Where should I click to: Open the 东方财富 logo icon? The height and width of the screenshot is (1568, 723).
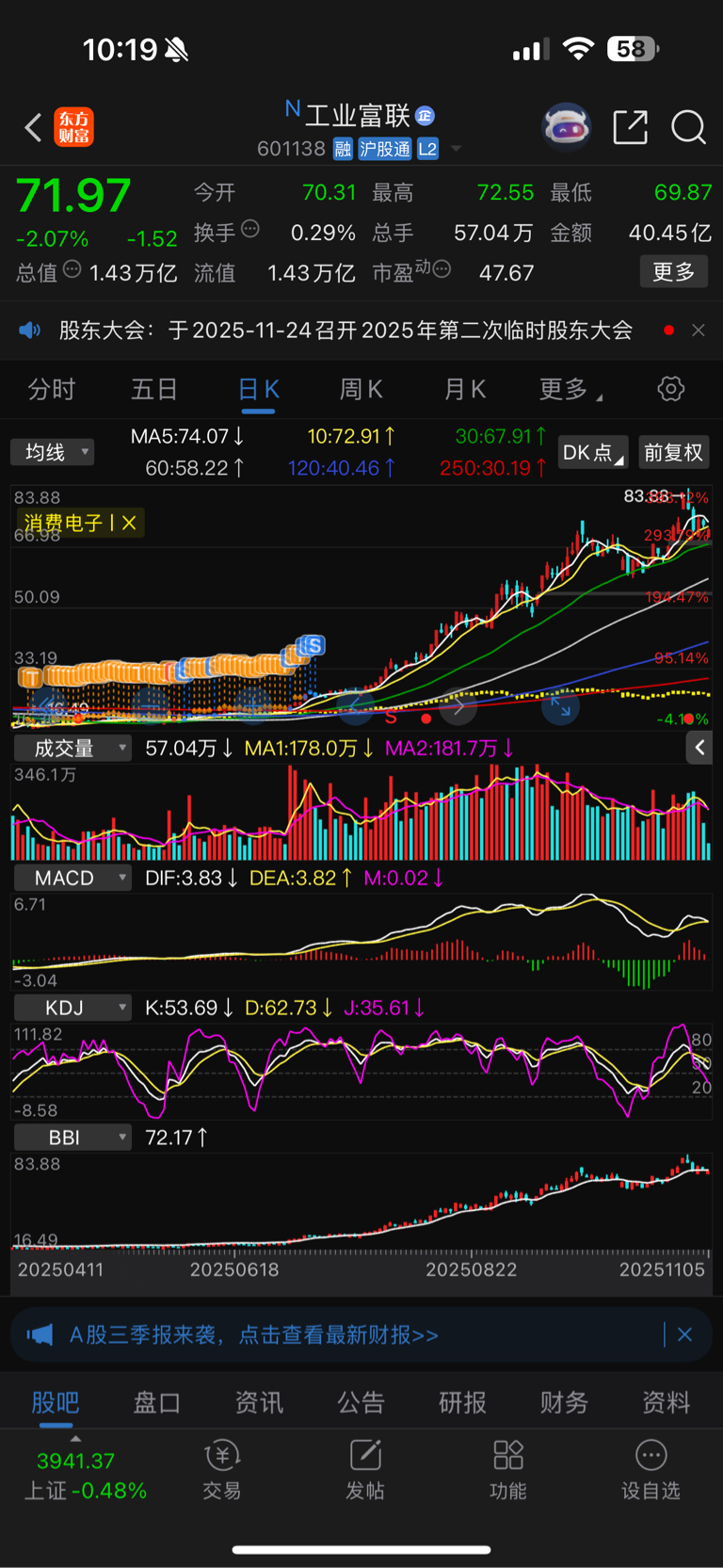[74, 127]
